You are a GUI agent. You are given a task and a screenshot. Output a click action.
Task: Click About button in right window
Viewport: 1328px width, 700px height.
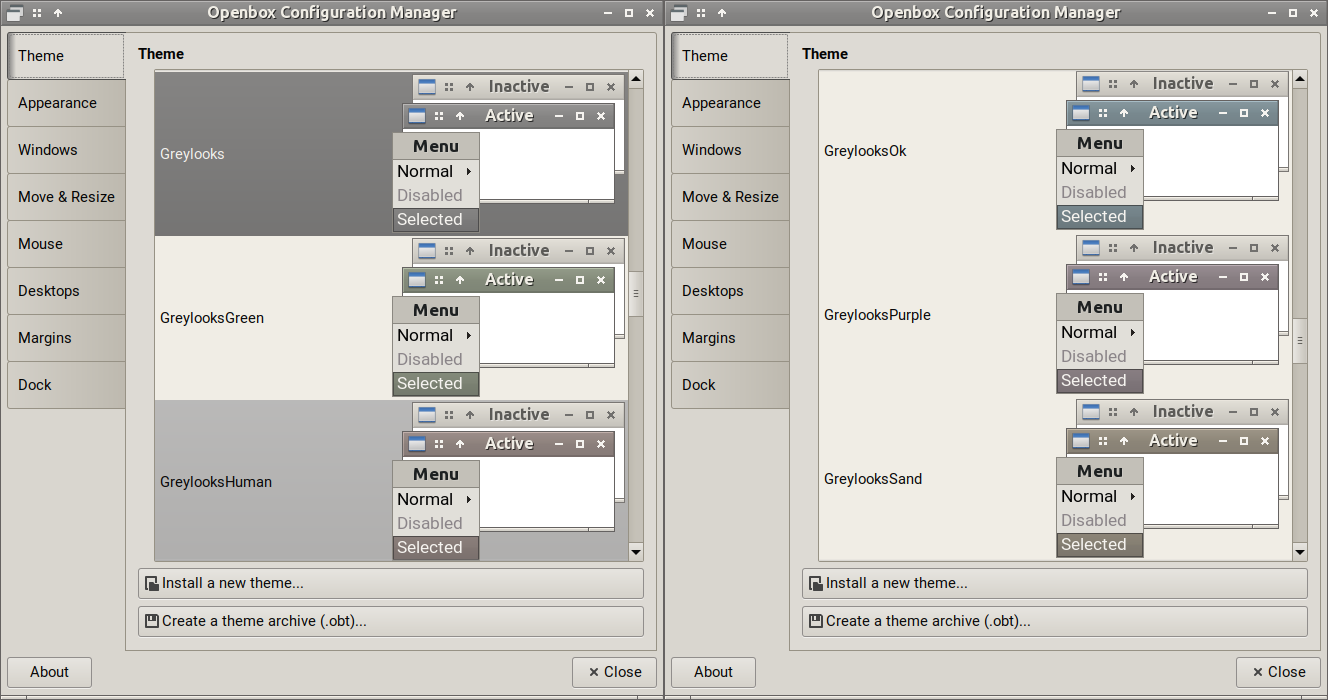click(713, 672)
